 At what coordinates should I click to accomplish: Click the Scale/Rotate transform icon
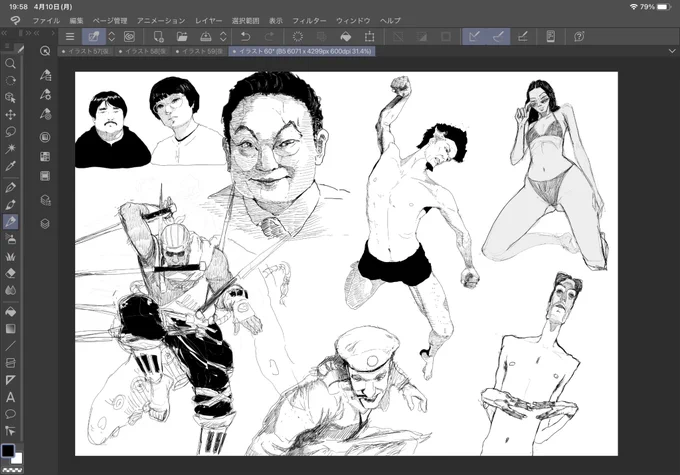tap(369, 36)
